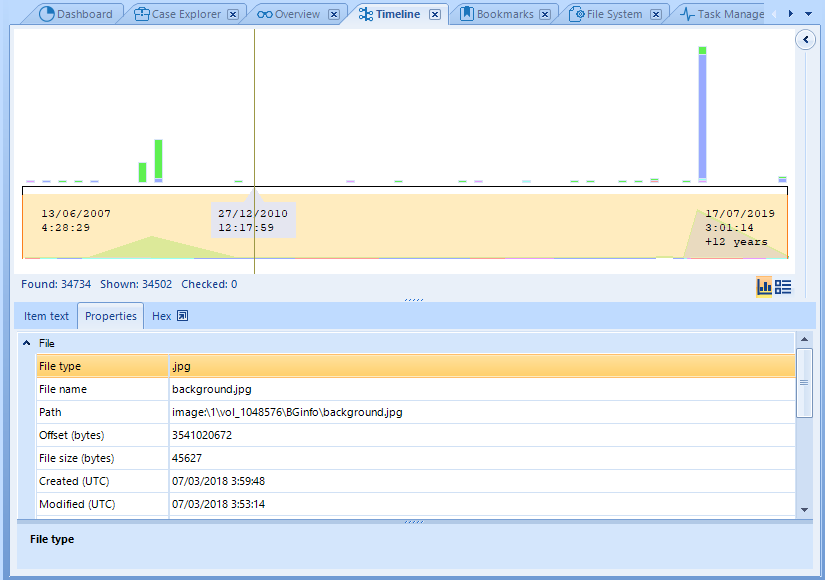
Task: Close the Timeline tab
Action: pos(435,15)
